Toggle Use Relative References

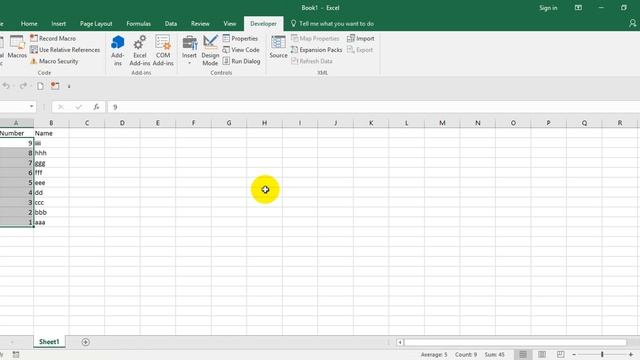tap(65, 50)
